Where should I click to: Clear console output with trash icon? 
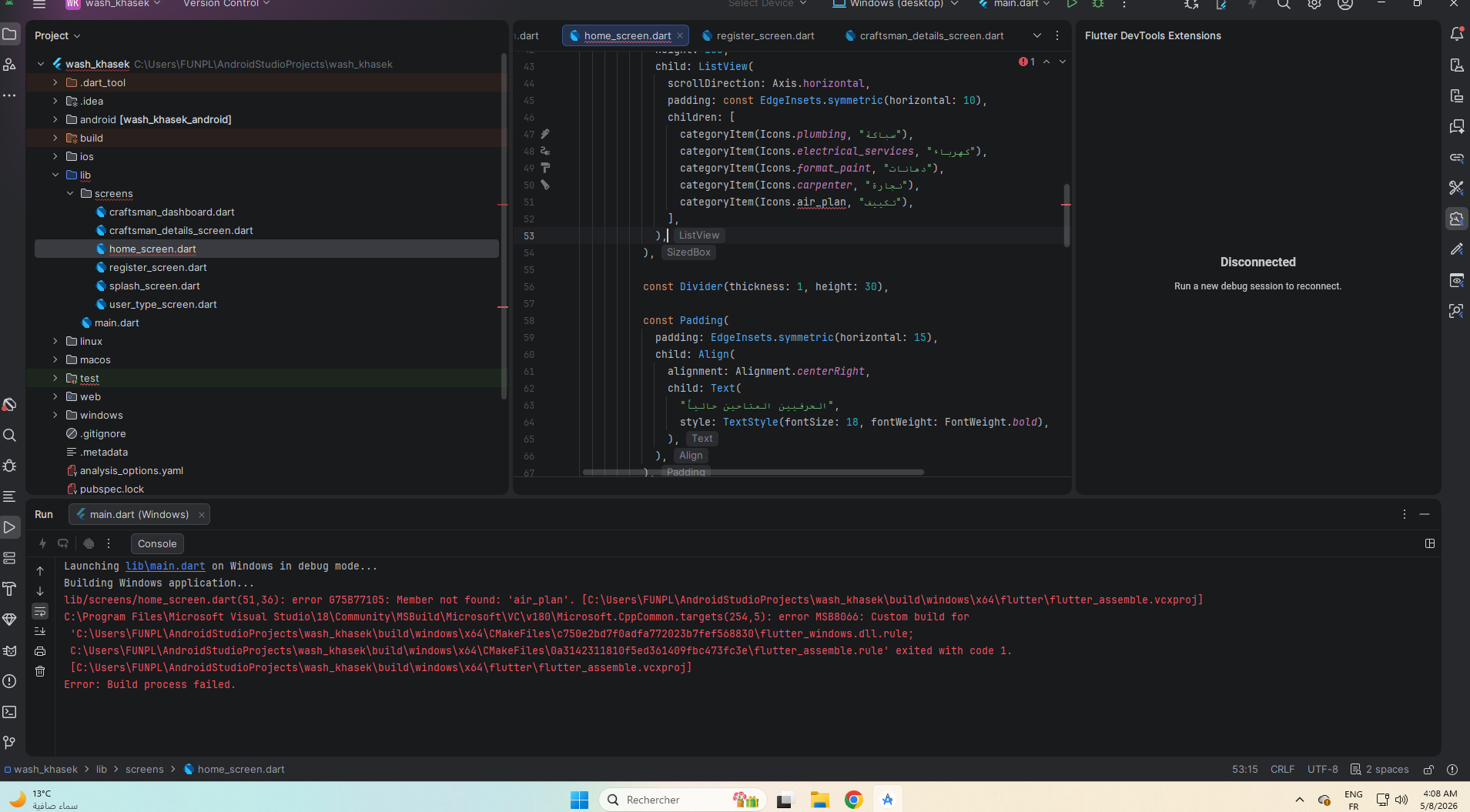40,671
